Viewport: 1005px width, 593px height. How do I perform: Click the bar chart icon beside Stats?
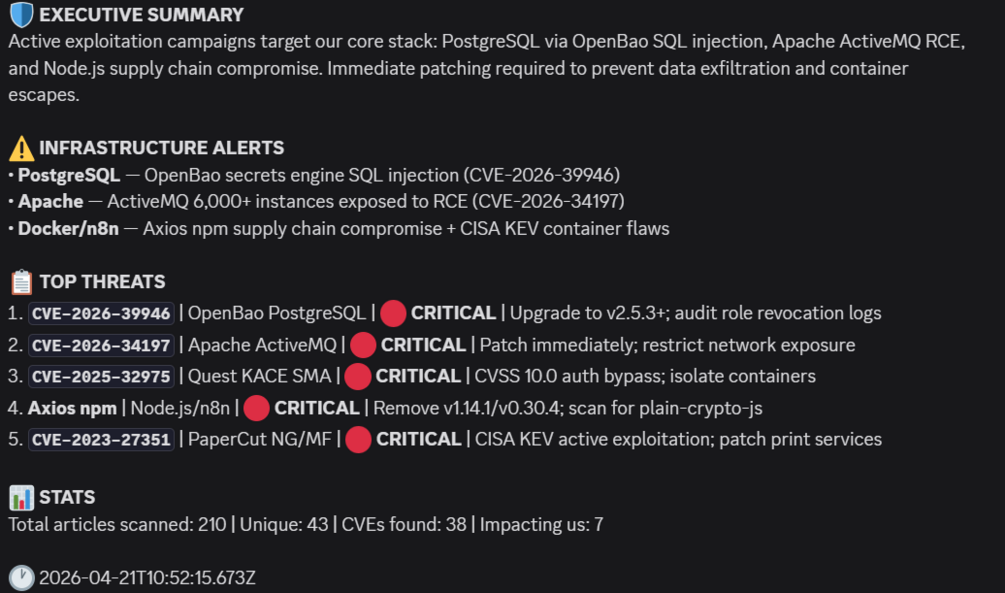(21, 497)
